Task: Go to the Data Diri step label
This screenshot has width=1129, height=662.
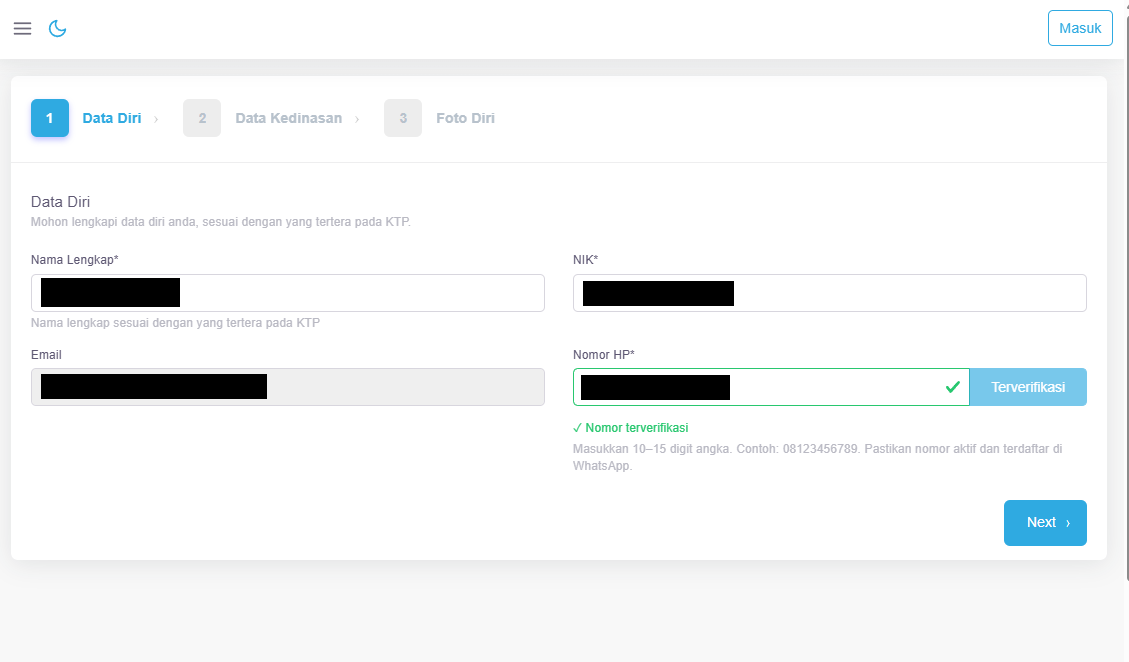Action: click(112, 118)
